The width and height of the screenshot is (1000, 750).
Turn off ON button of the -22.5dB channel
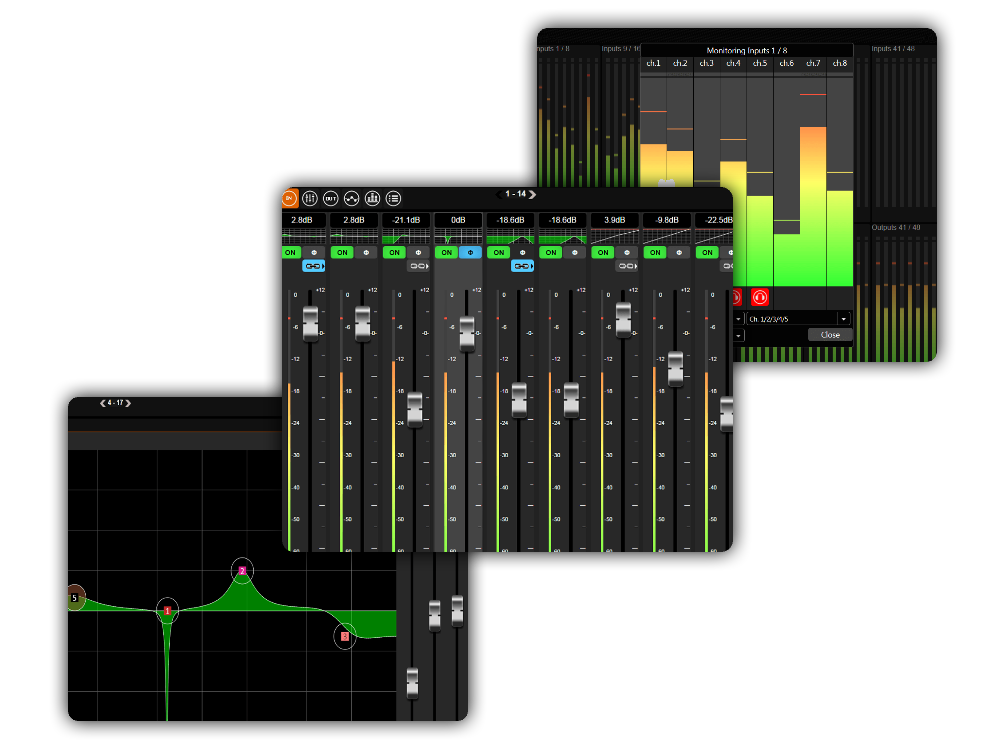click(x=707, y=253)
